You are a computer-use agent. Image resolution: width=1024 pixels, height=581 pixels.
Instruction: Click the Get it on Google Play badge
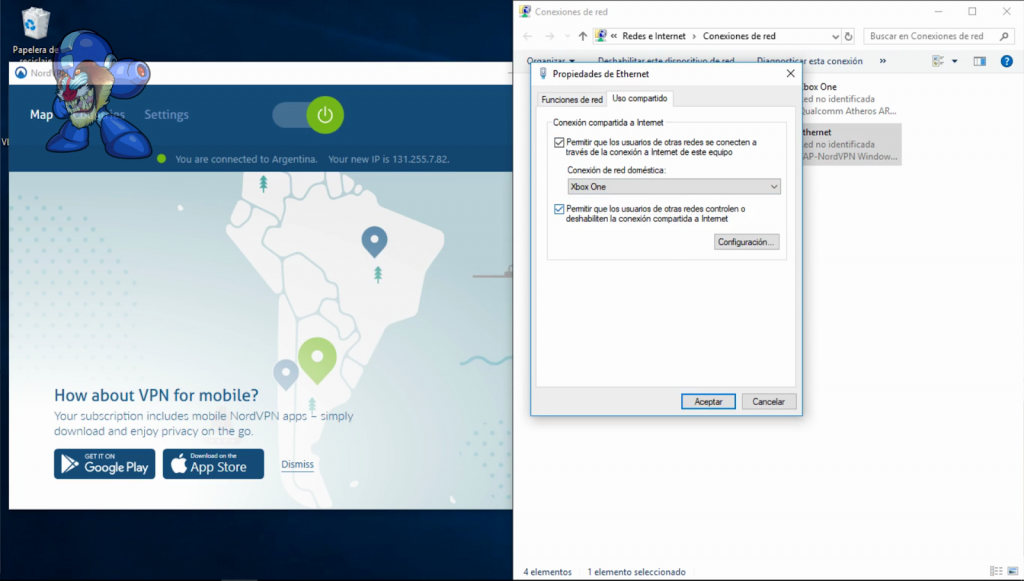pos(105,464)
